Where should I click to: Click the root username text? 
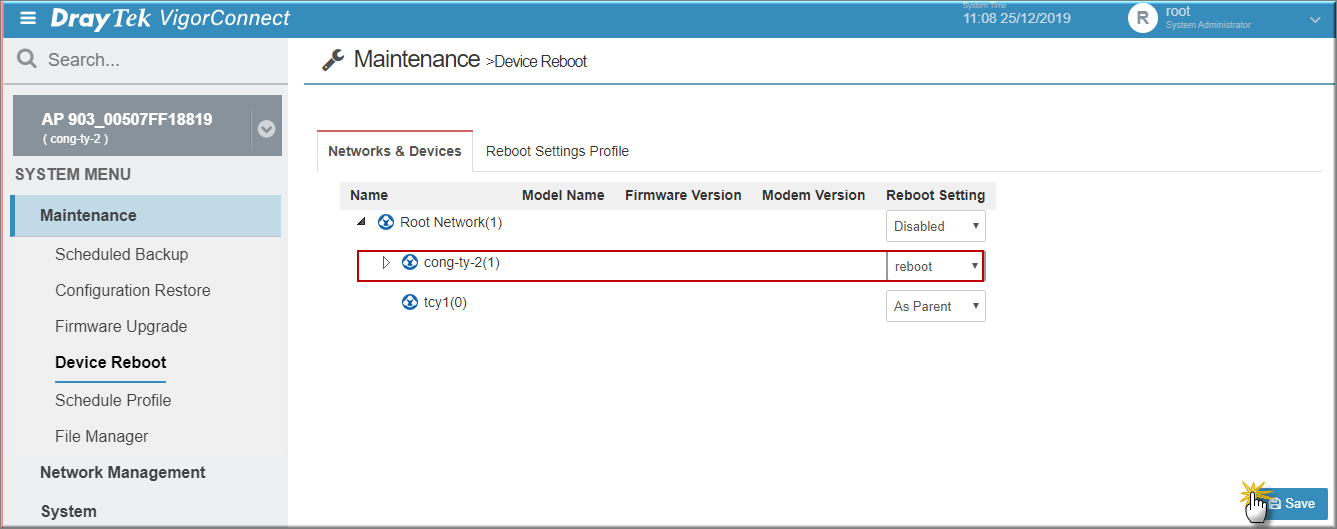click(x=1178, y=12)
